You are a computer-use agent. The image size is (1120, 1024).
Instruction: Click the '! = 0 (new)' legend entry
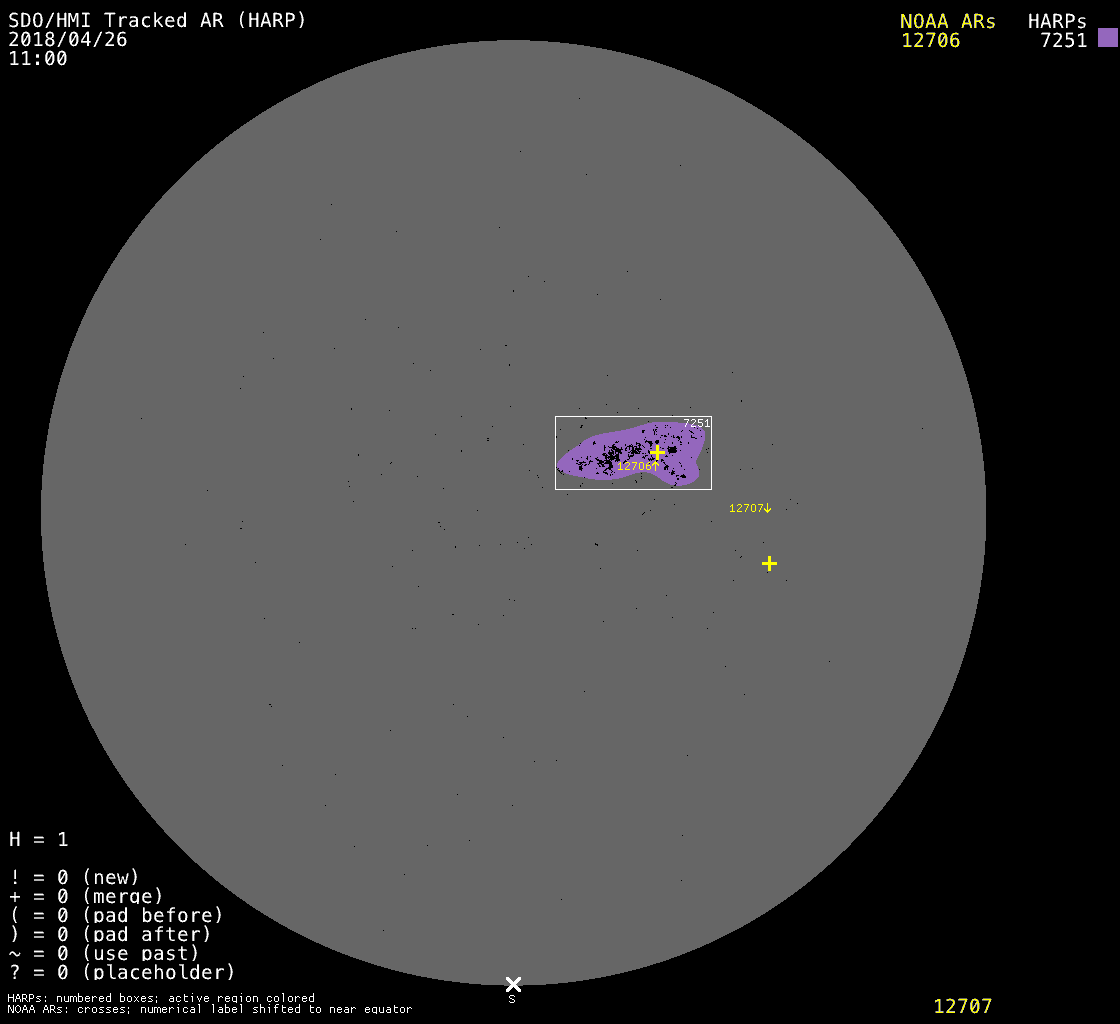click(x=74, y=877)
